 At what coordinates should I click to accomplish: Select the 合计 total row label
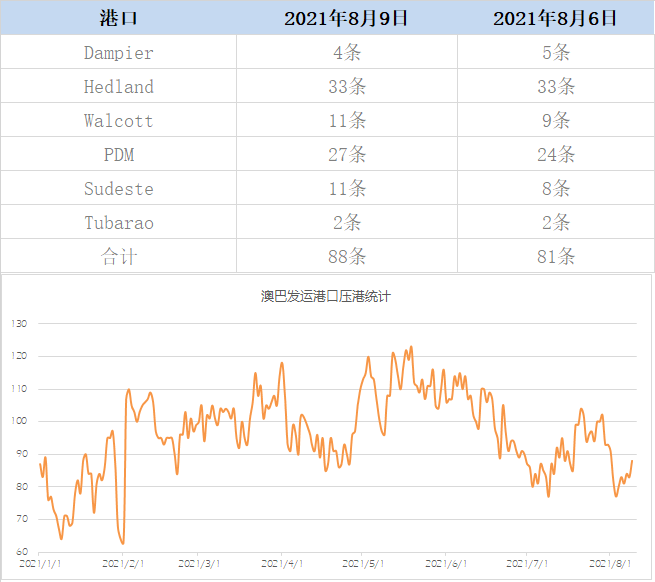pyautogui.click(x=119, y=257)
